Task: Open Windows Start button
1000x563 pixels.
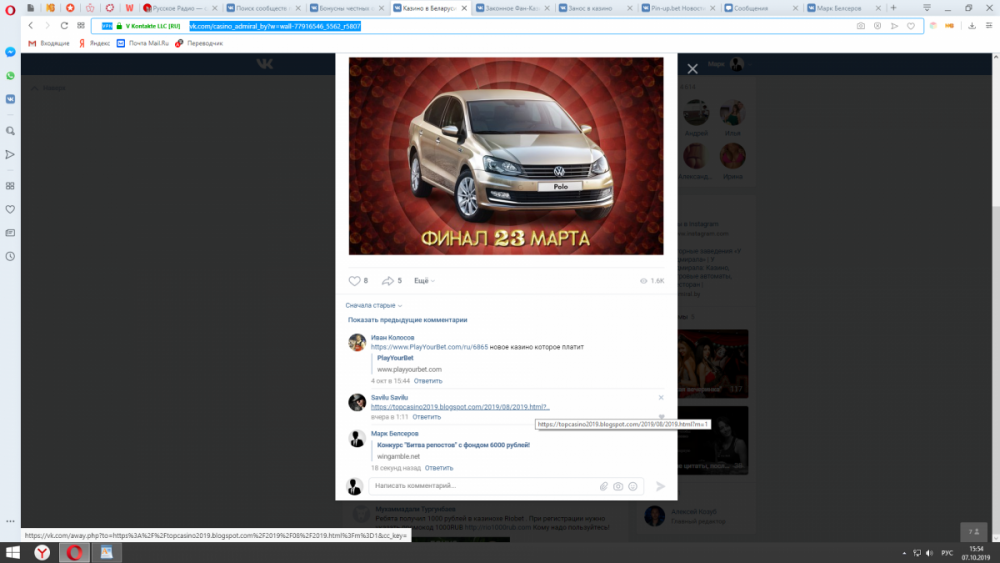Action: pyautogui.click(x=13, y=552)
